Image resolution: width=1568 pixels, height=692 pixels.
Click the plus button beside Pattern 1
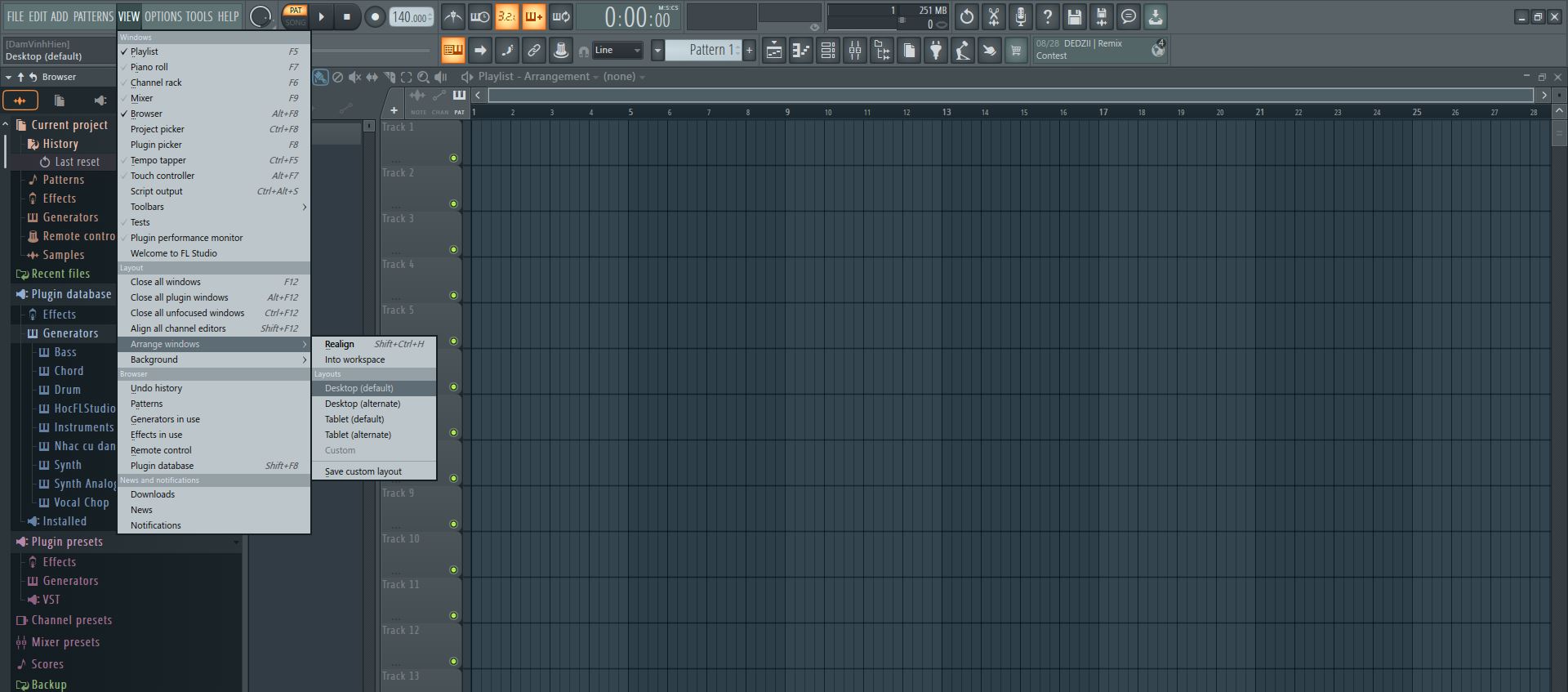tap(749, 51)
